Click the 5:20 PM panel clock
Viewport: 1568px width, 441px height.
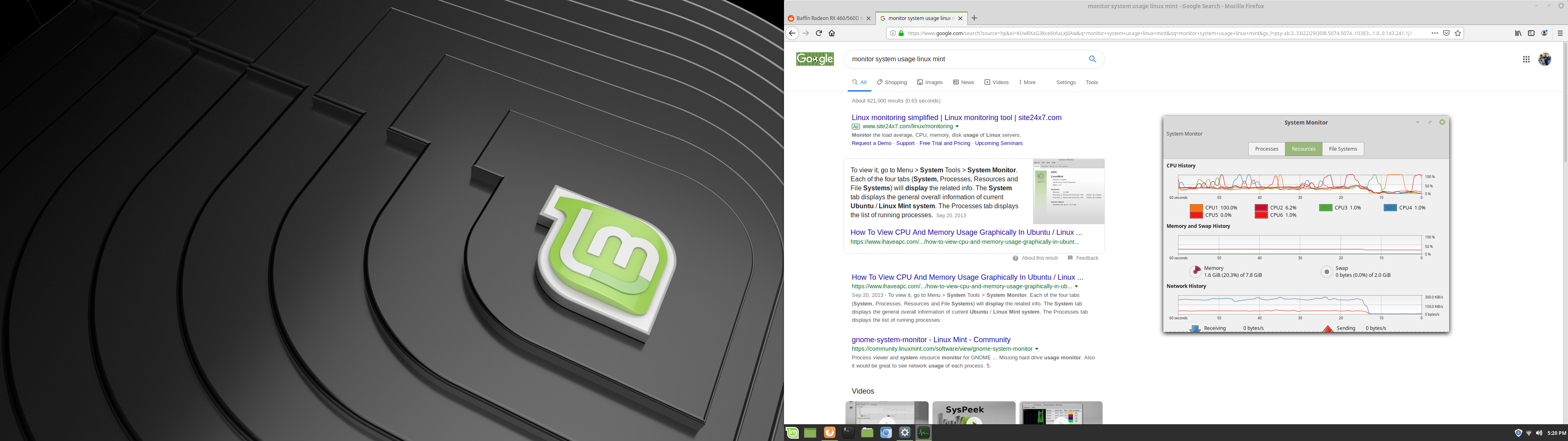tap(1557, 433)
